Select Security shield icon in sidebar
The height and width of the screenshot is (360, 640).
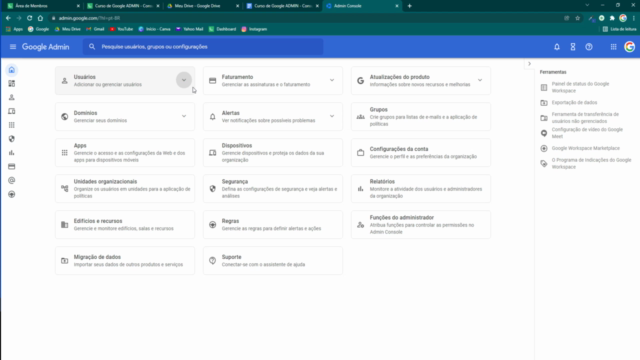[x=11, y=139]
